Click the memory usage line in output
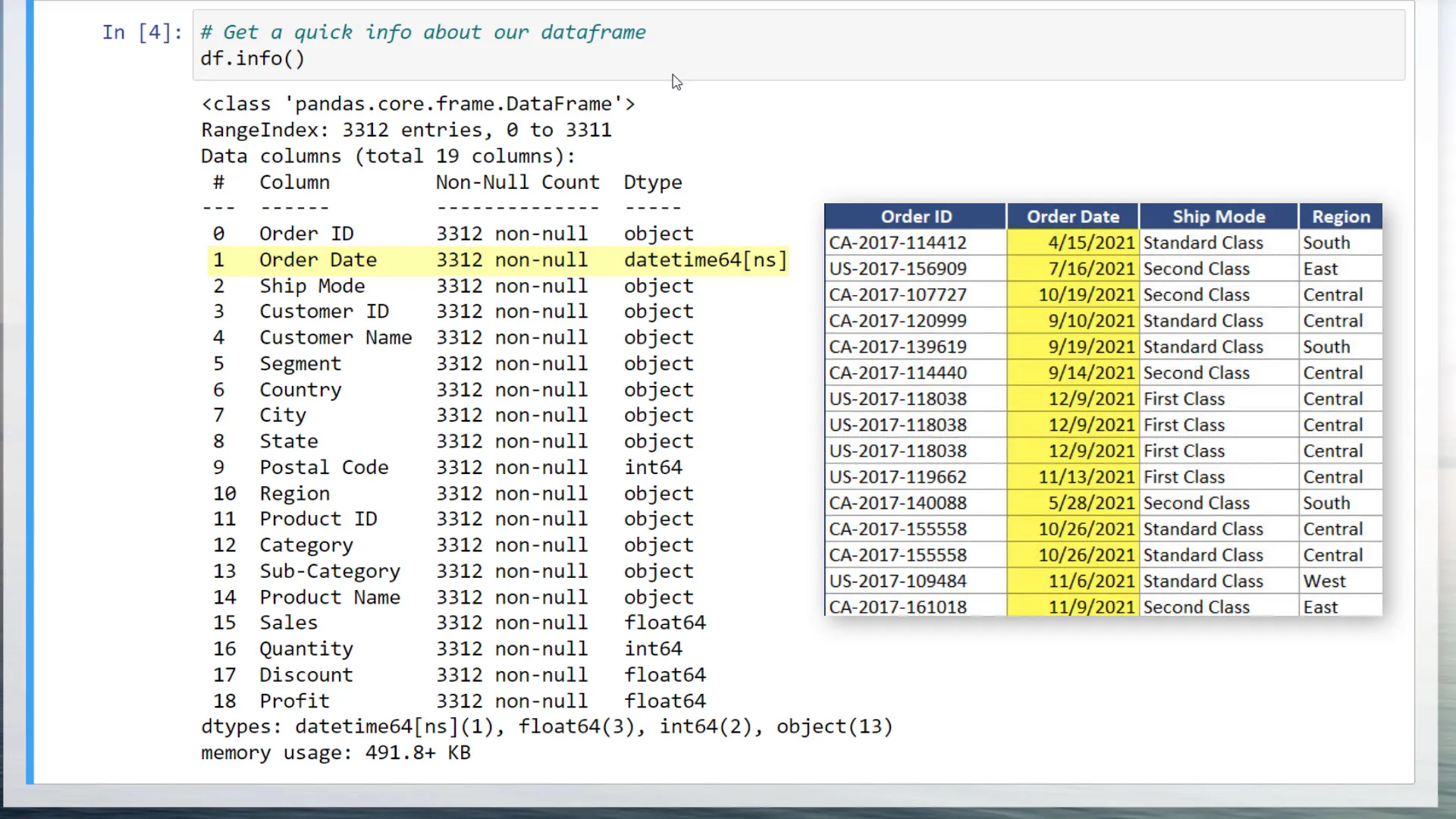Viewport: 1456px width, 819px height. (334, 752)
